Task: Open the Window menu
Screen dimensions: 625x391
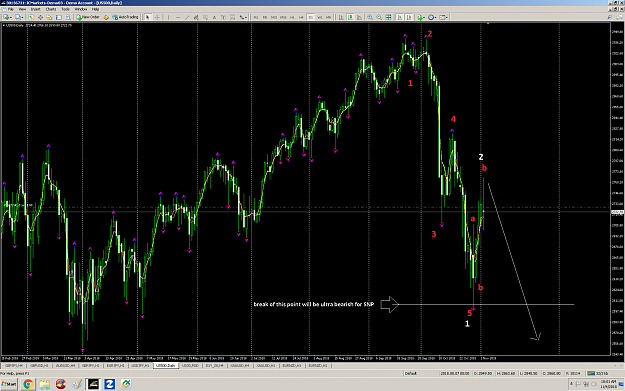Action: pyautogui.click(x=81, y=9)
